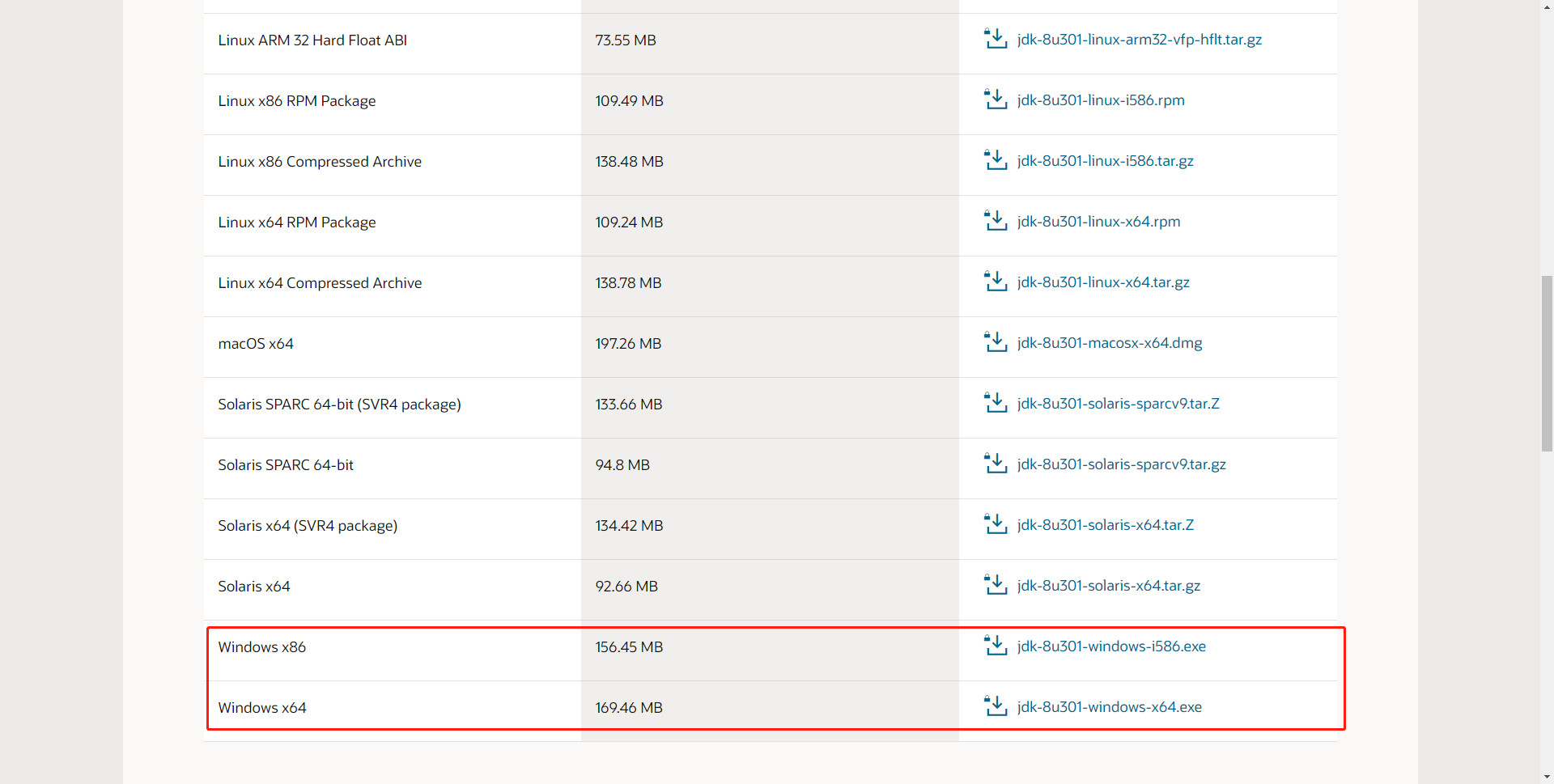
Task: Click the page's vertical scrollbar thumb
Action: 1547,363
